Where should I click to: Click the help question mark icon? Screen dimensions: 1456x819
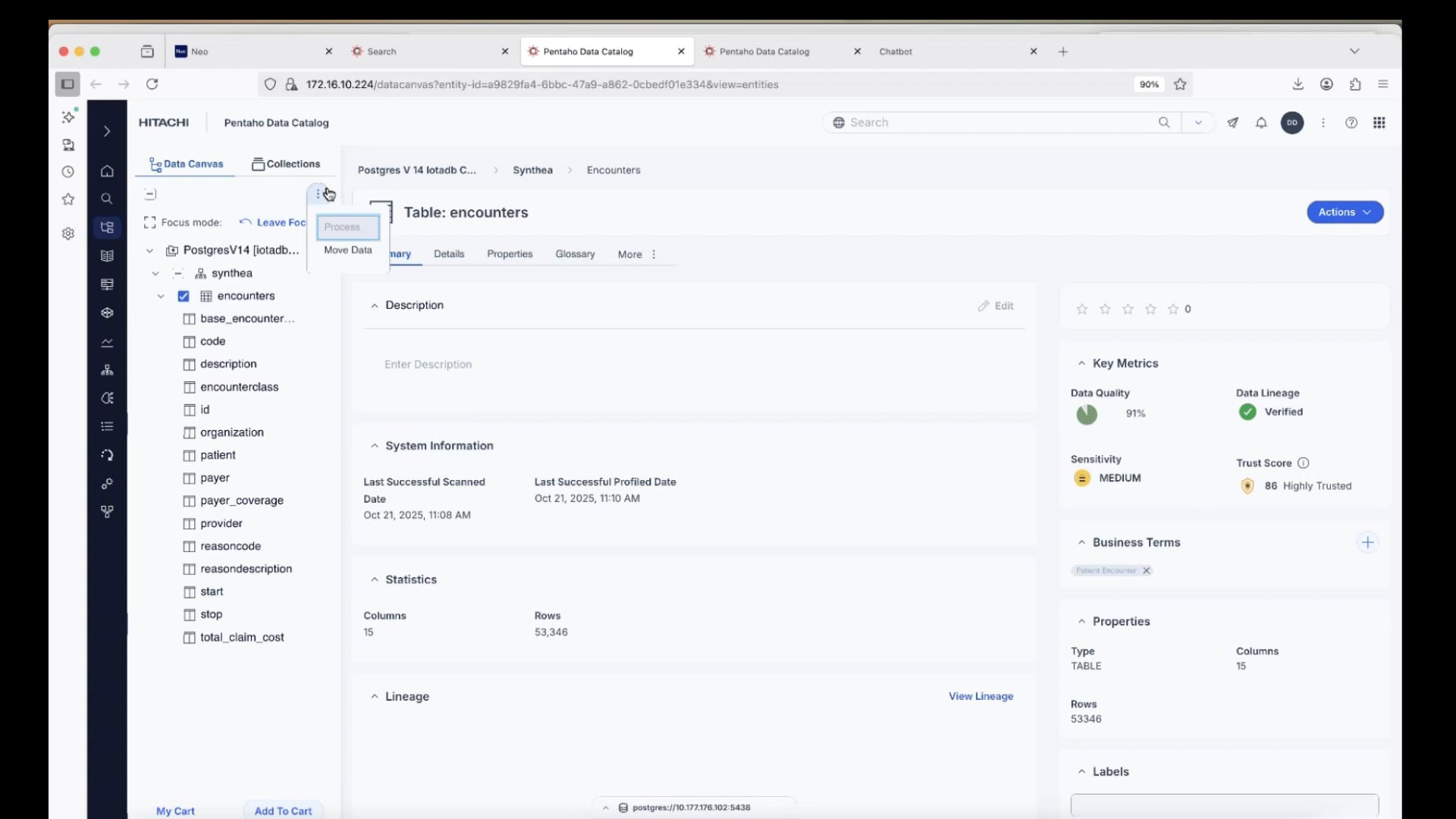coord(1351,123)
